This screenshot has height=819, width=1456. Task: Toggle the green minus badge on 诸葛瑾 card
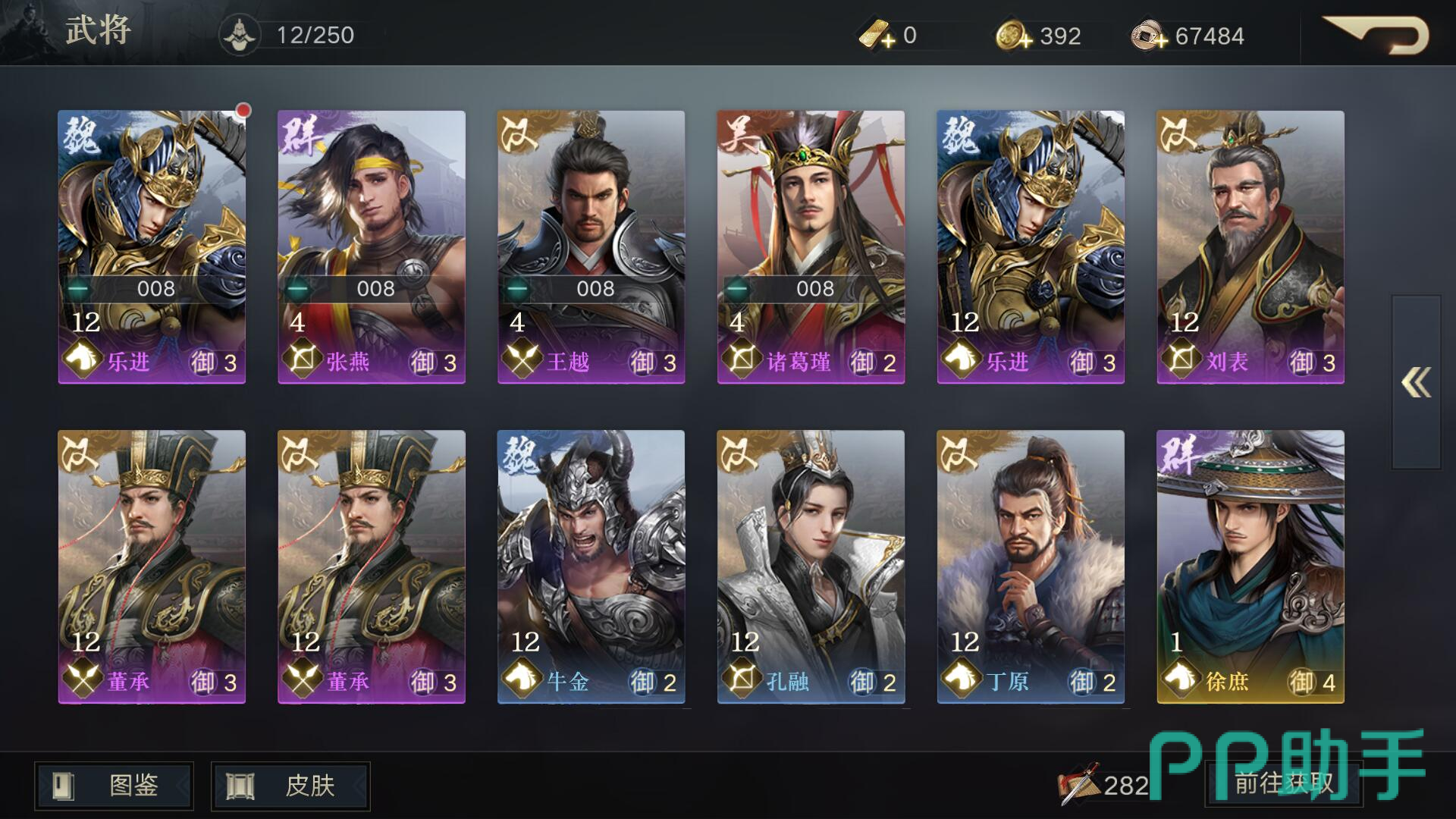[736, 289]
